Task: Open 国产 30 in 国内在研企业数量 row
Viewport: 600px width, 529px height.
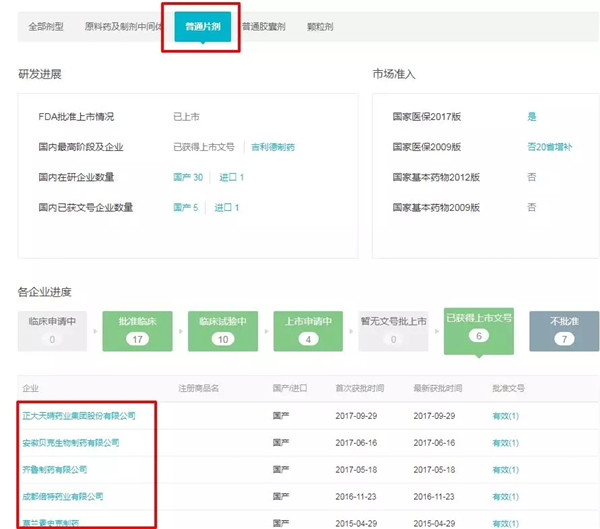Action: (188, 177)
